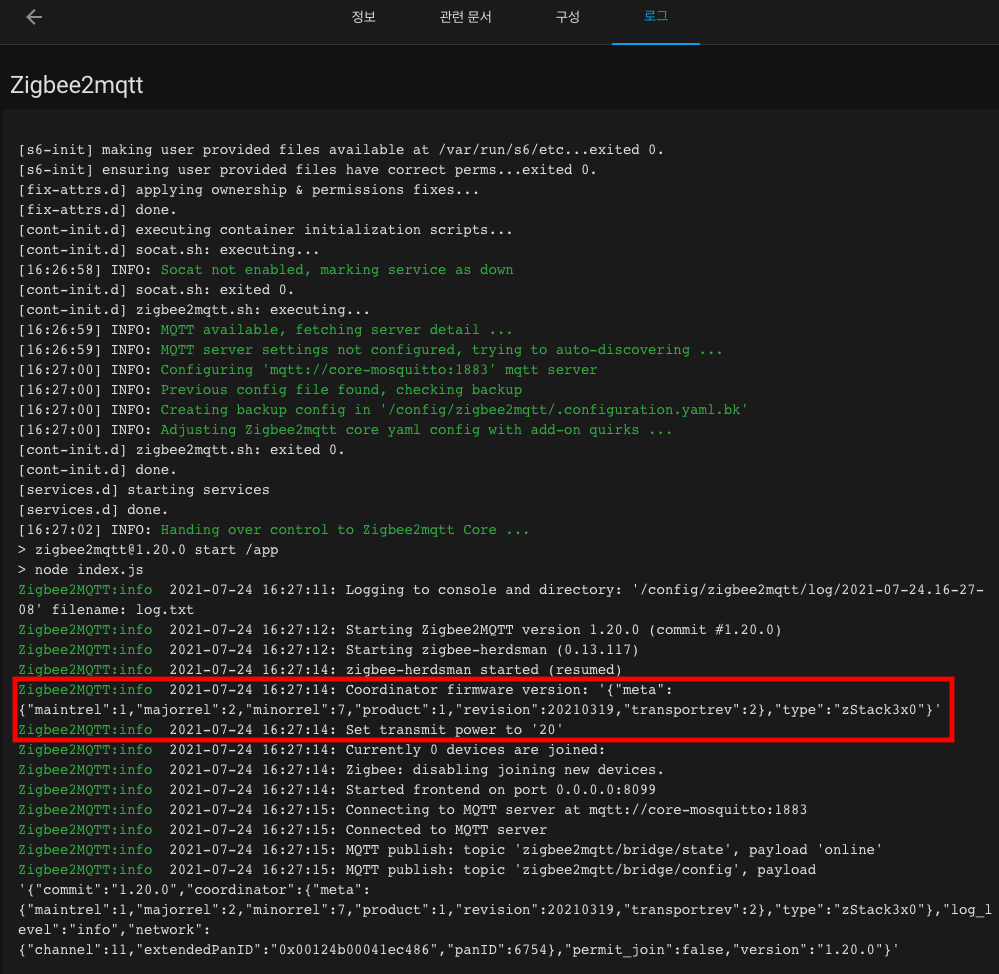999x974 pixels.
Task: Open the 정보 tab
Action: (x=363, y=17)
